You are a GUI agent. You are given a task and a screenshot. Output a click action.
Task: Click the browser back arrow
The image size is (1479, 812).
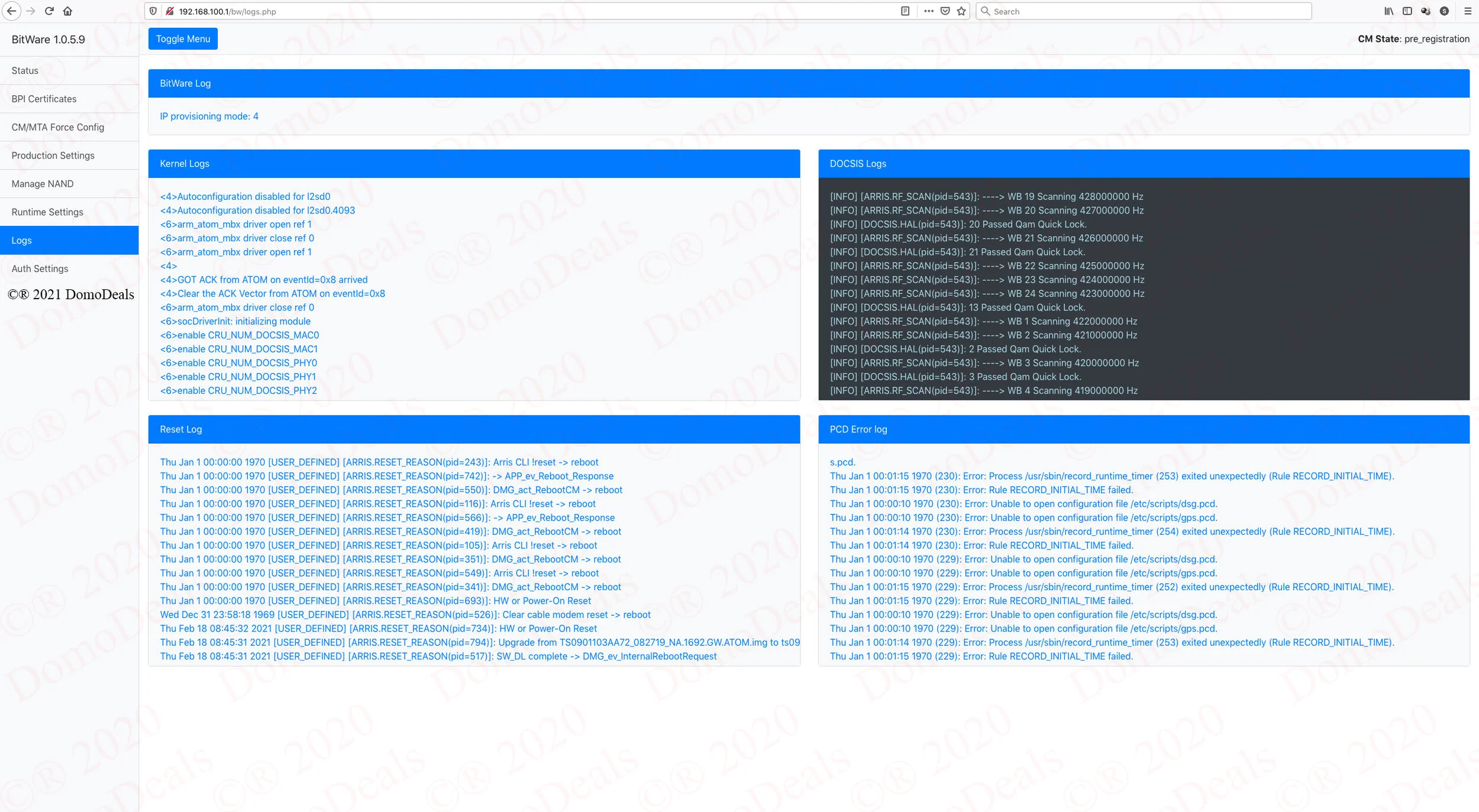pos(11,11)
